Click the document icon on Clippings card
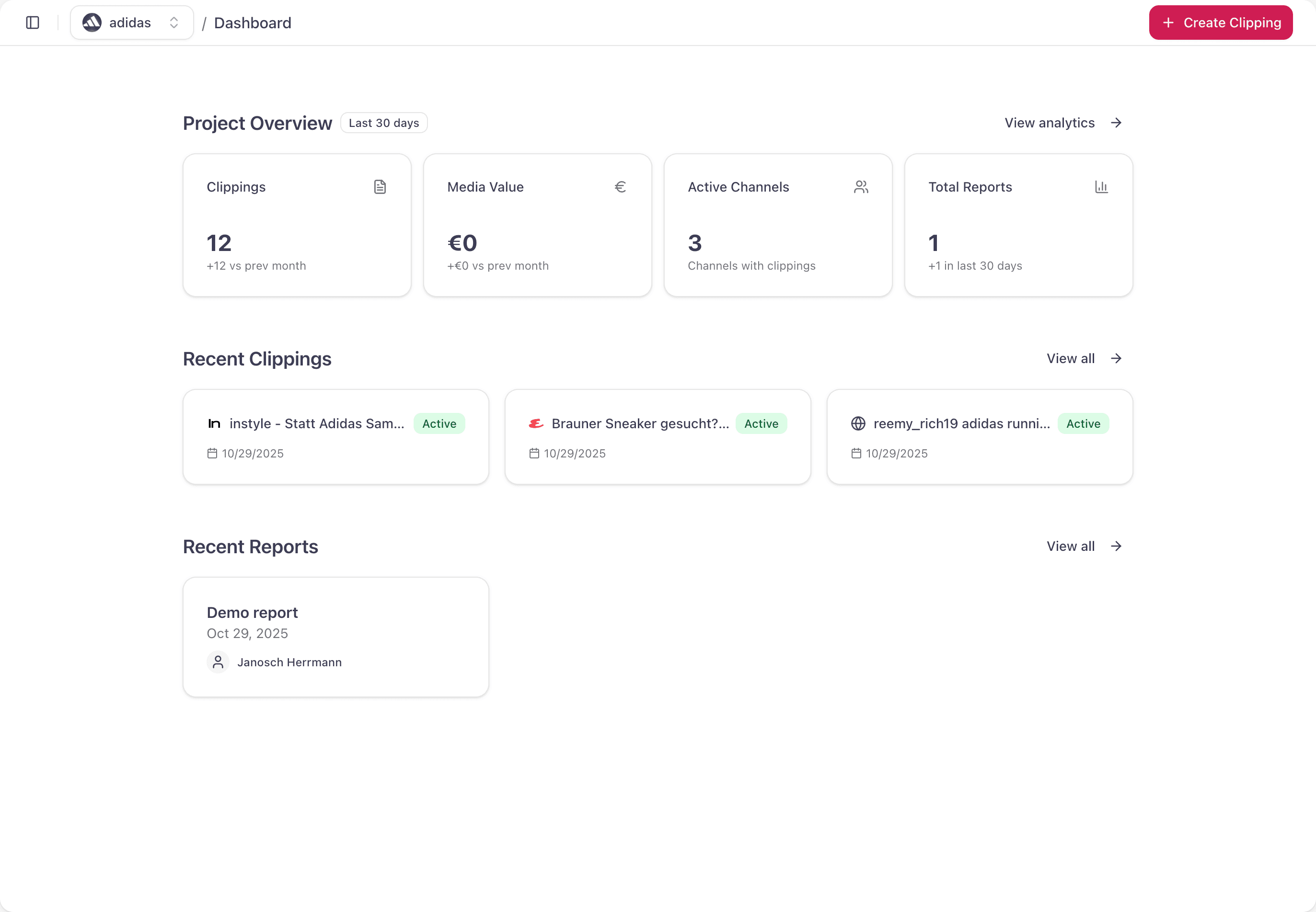 pyautogui.click(x=380, y=186)
